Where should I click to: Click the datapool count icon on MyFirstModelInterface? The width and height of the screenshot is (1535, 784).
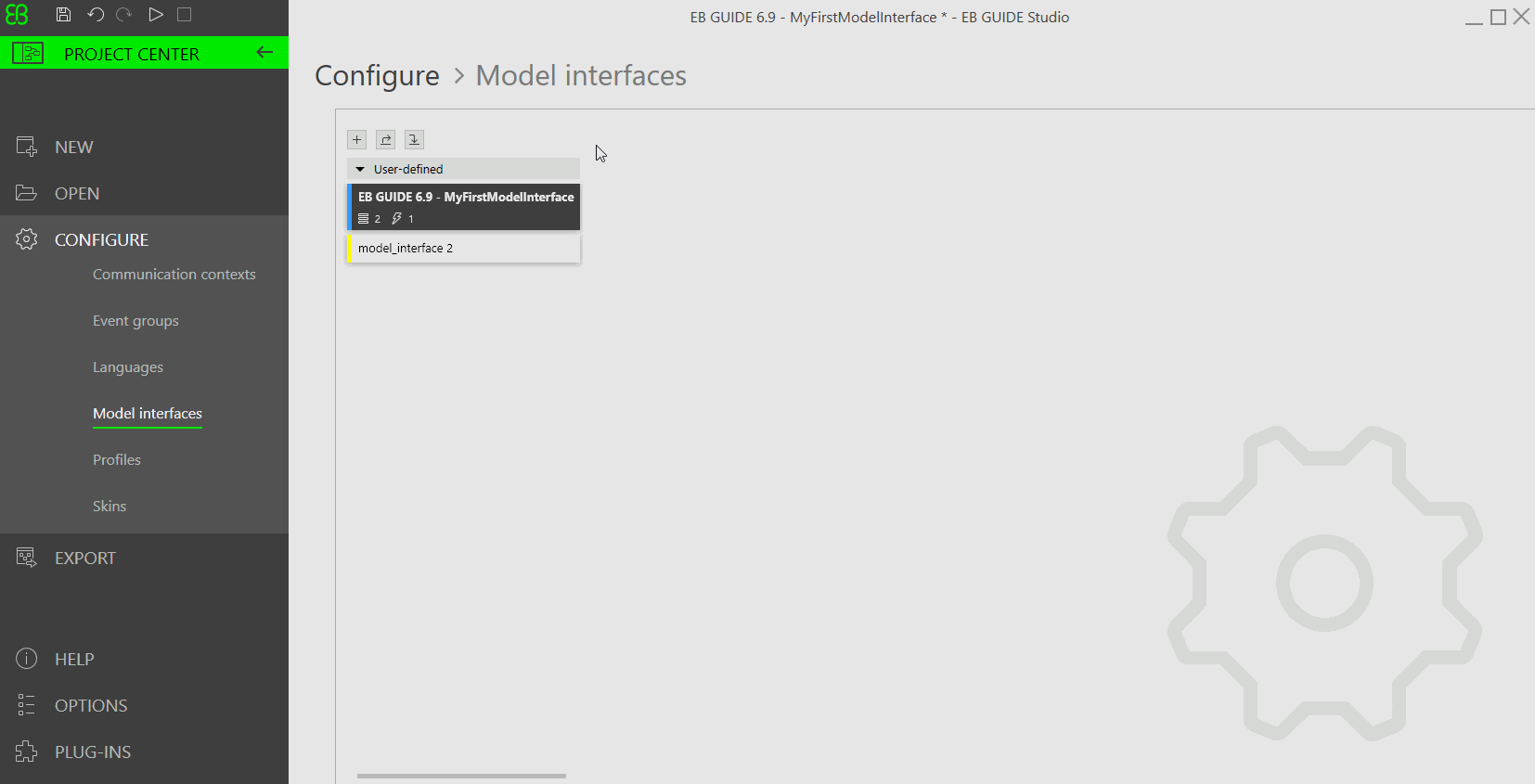click(x=363, y=219)
